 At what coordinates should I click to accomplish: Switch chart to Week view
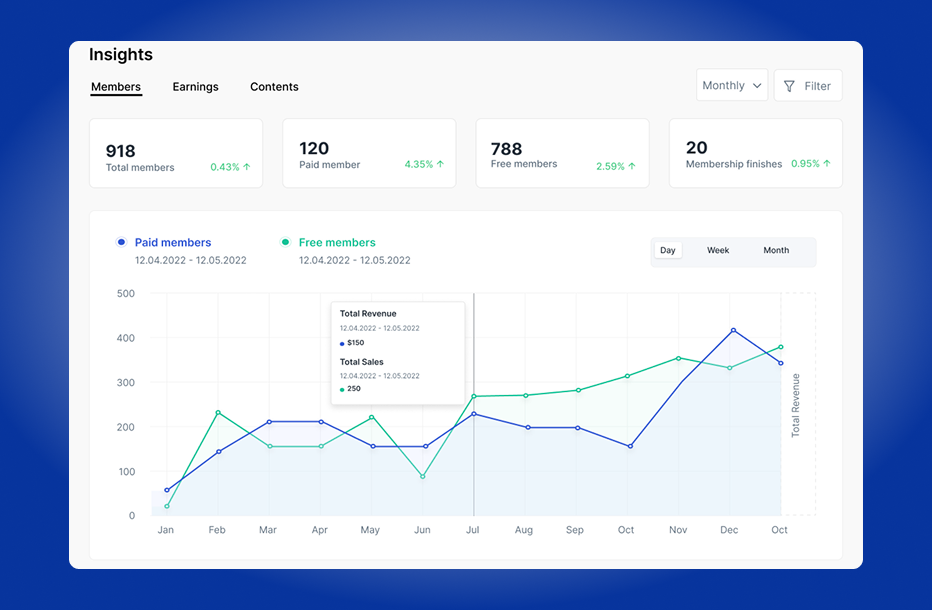pyautogui.click(x=718, y=251)
